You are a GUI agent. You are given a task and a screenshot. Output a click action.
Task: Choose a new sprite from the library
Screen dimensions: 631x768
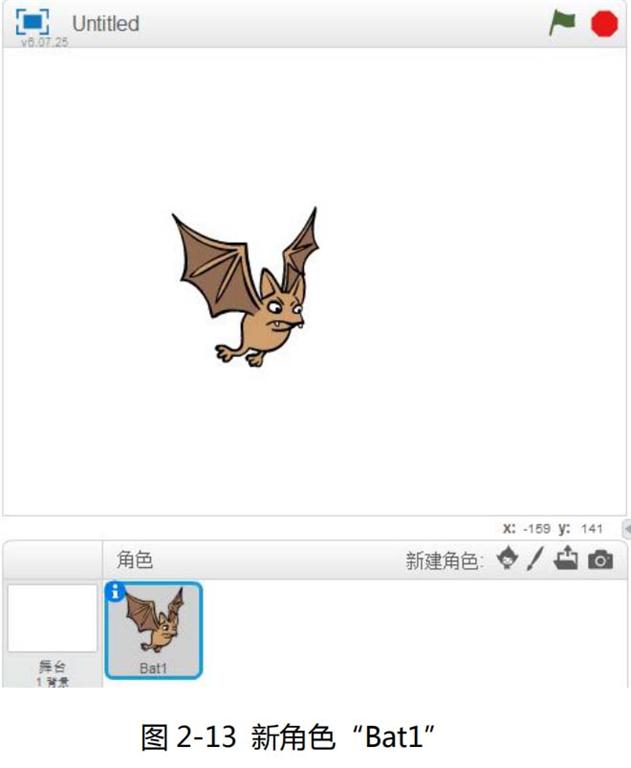(508, 559)
